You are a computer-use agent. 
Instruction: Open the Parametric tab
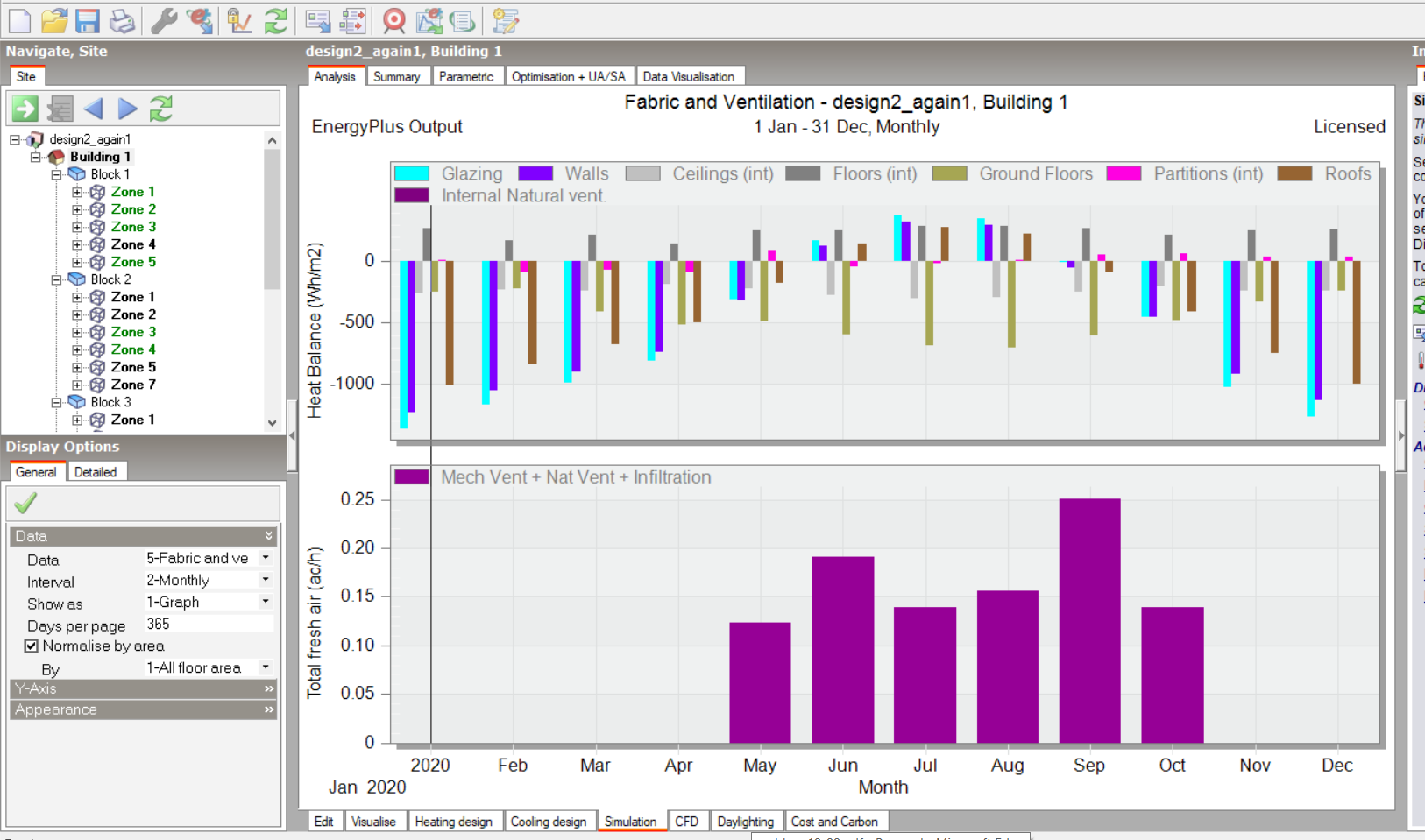(x=466, y=76)
